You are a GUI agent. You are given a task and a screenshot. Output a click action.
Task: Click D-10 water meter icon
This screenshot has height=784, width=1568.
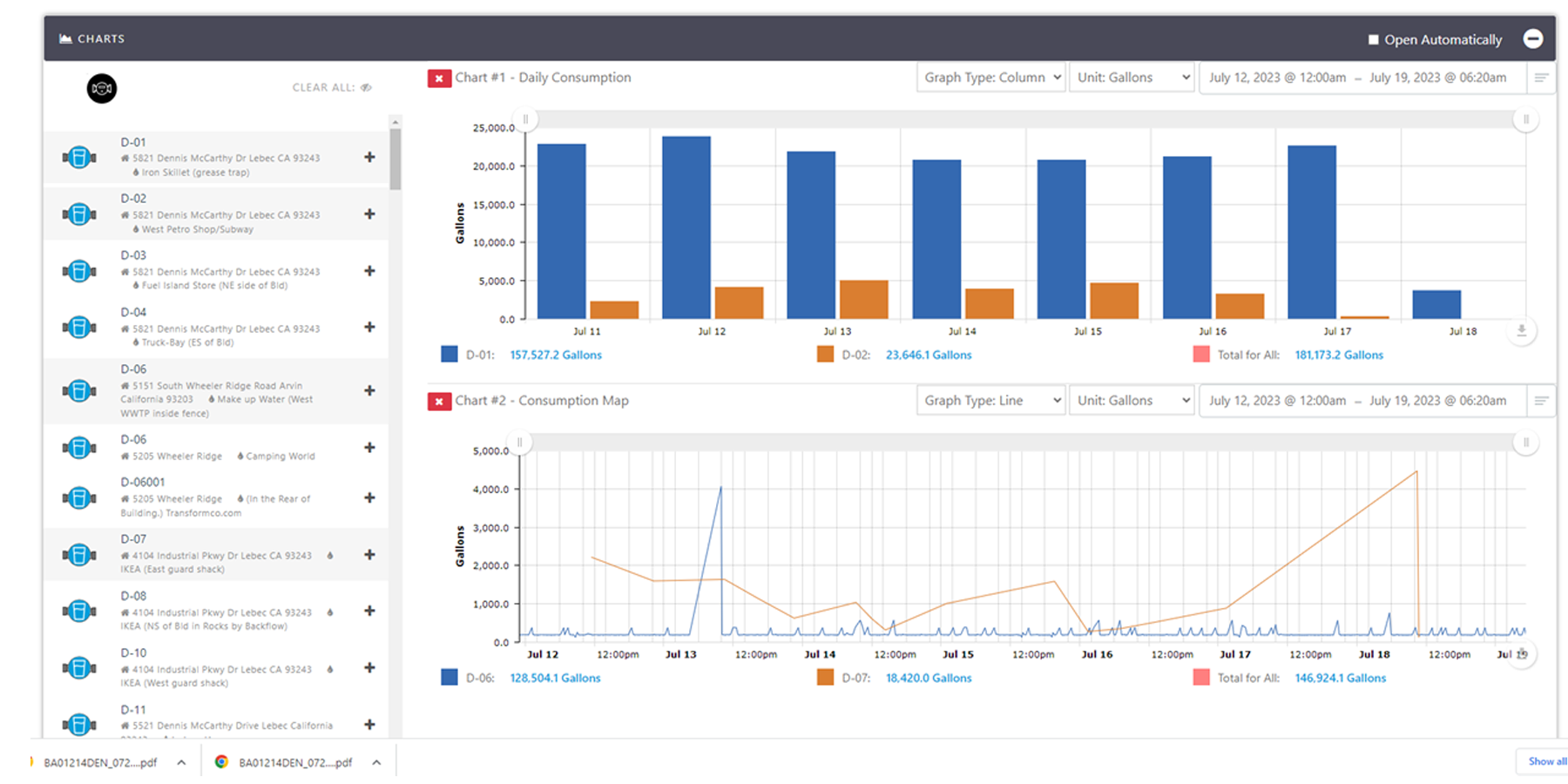click(x=79, y=668)
